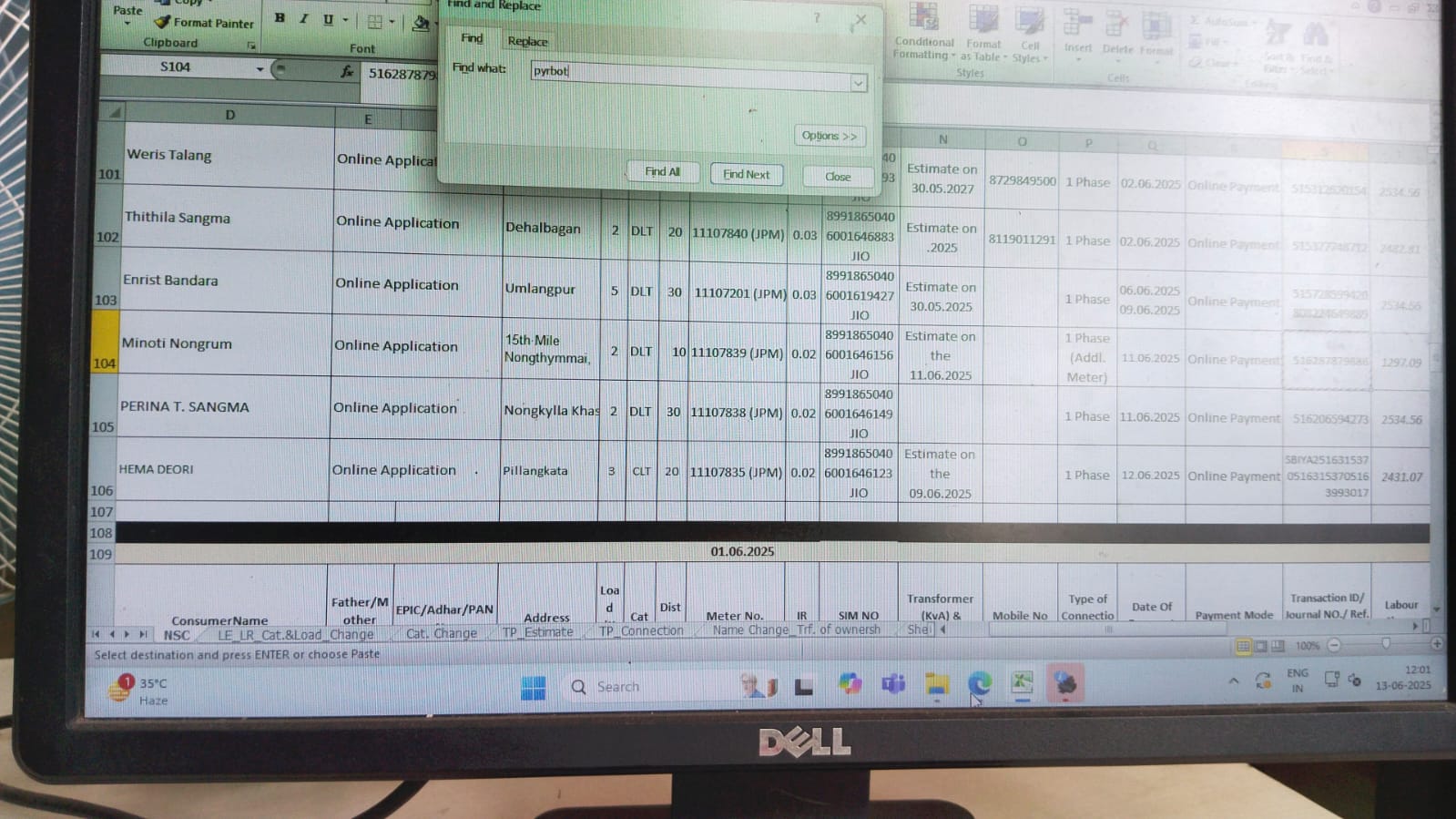Open the Borders dropdown arrow
The width and height of the screenshot is (1456, 819).
(392, 22)
